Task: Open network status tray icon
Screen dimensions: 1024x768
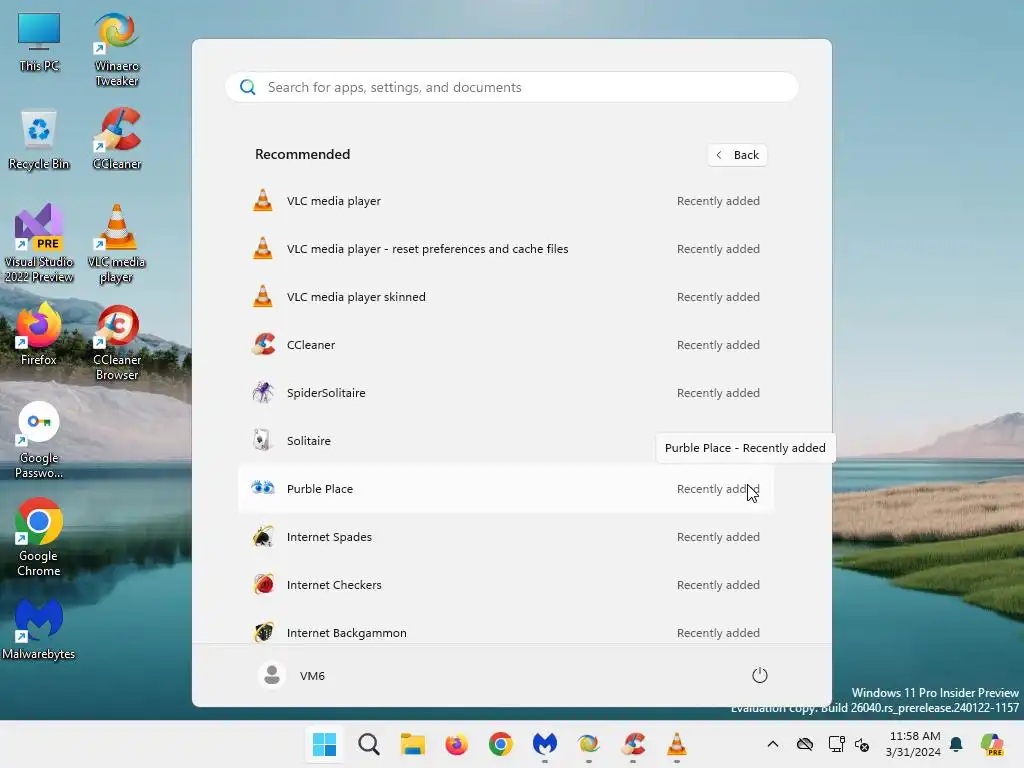Action: tap(836, 744)
